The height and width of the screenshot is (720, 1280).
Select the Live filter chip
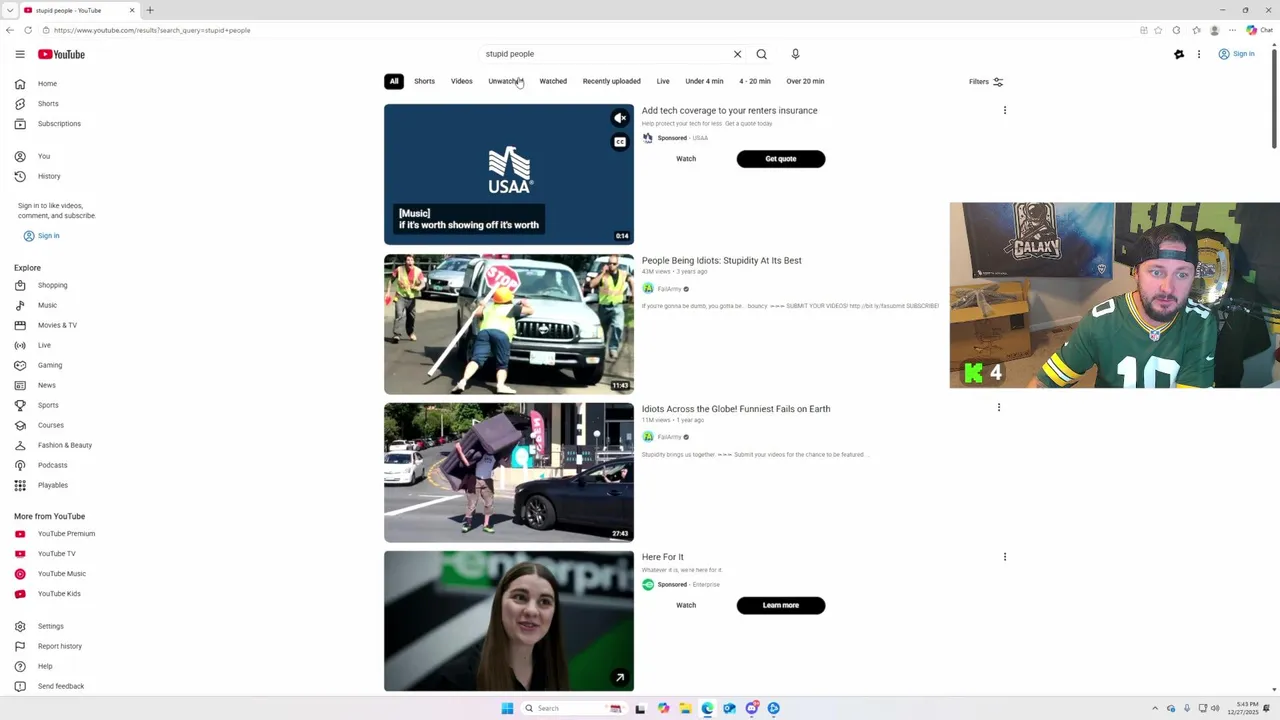pyautogui.click(x=663, y=81)
